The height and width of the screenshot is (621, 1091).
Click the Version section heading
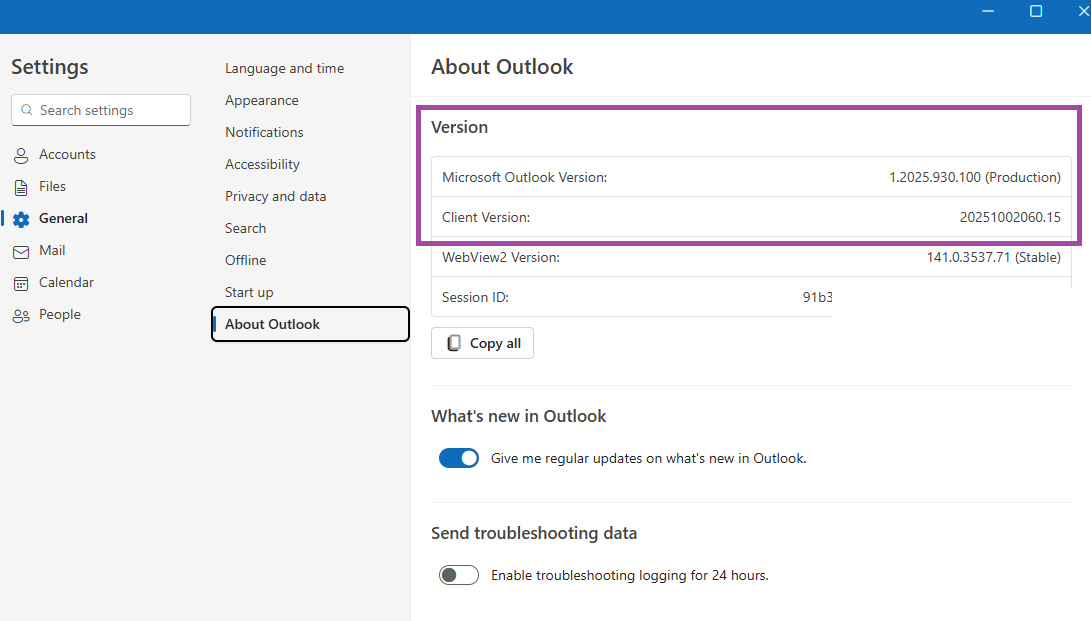click(459, 127)
